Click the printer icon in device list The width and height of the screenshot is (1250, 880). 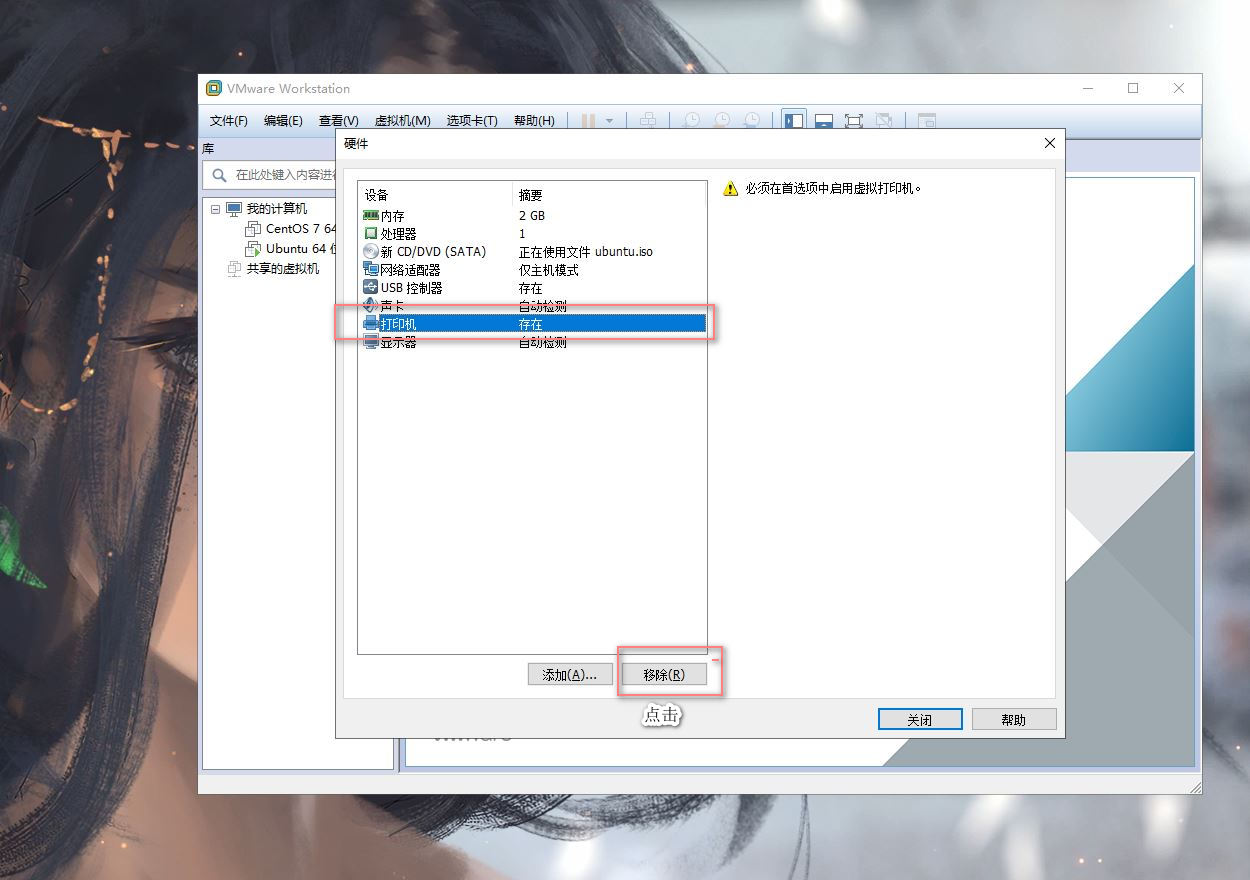371,324
